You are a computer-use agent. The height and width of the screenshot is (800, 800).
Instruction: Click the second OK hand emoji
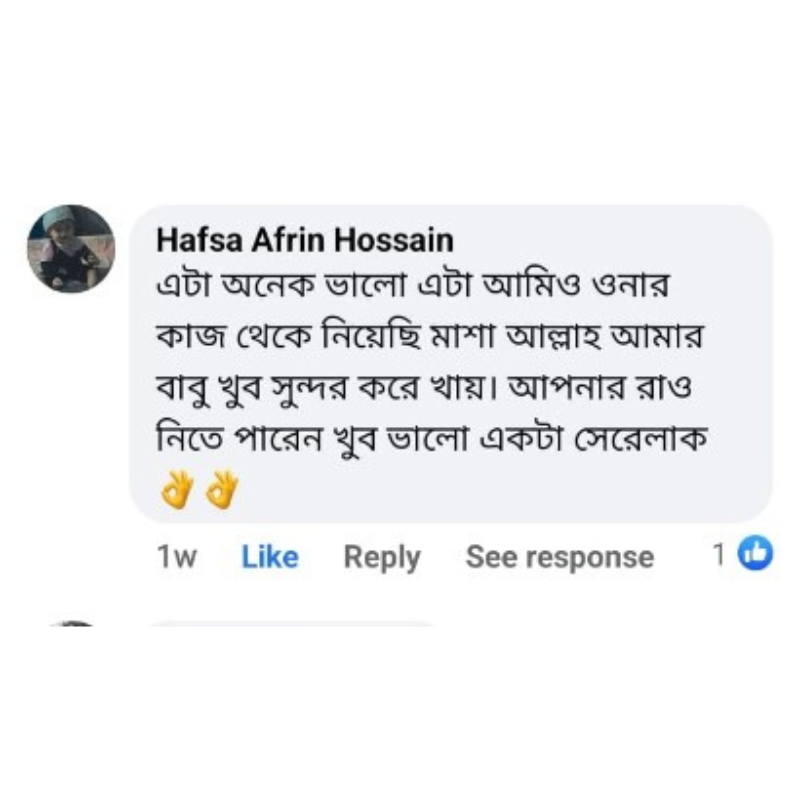coord(220,493)
